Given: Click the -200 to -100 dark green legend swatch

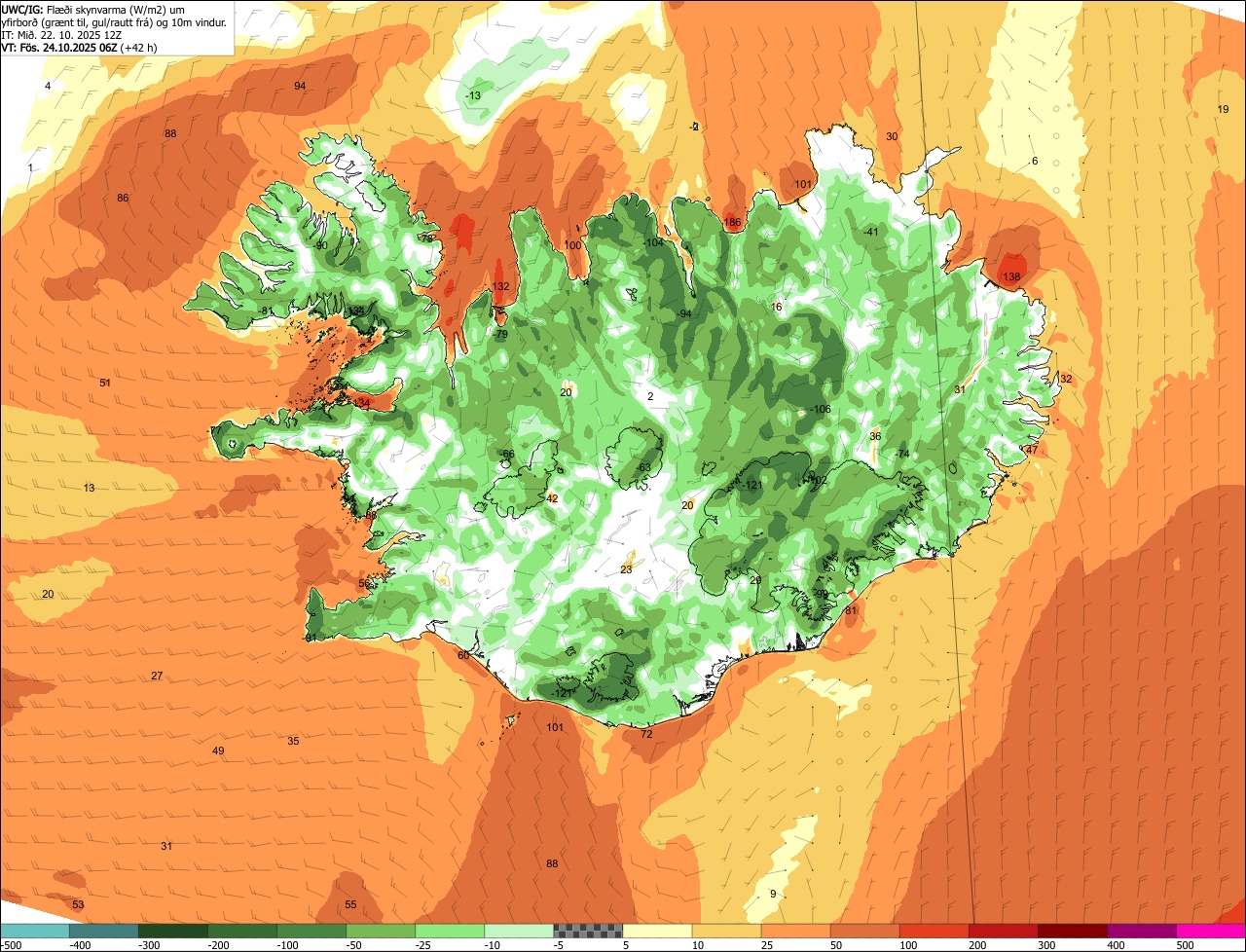Looking at the screenshot, I should click(242, 931).
